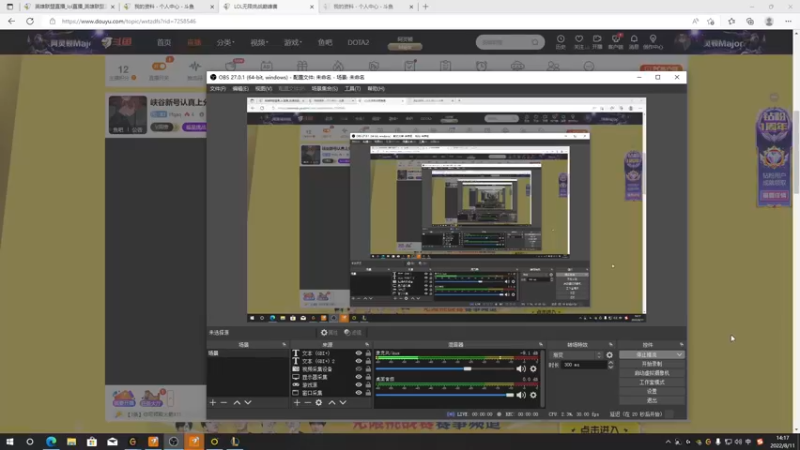This screenshot has height=450, width=800.
Task: Move source up in the Sources panel
Action: click(x=332, y=403)
